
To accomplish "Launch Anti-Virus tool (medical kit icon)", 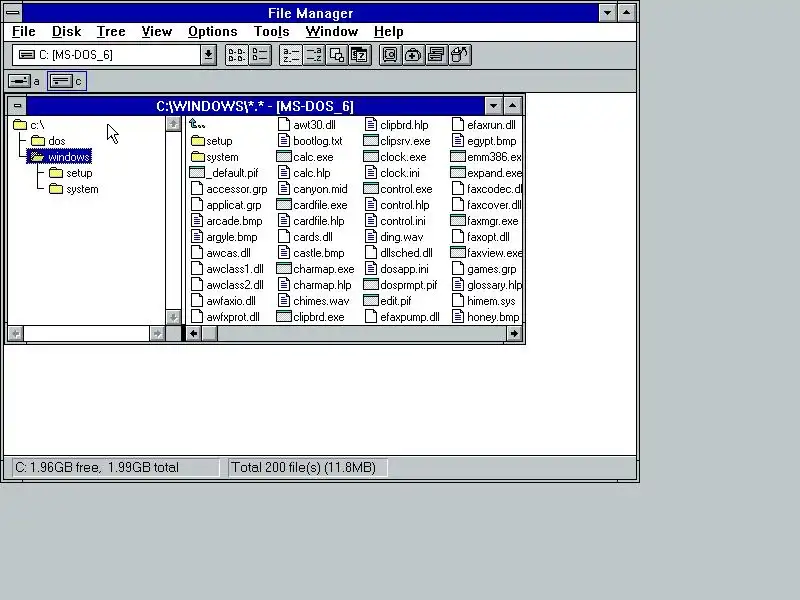I will pos(413,55).
